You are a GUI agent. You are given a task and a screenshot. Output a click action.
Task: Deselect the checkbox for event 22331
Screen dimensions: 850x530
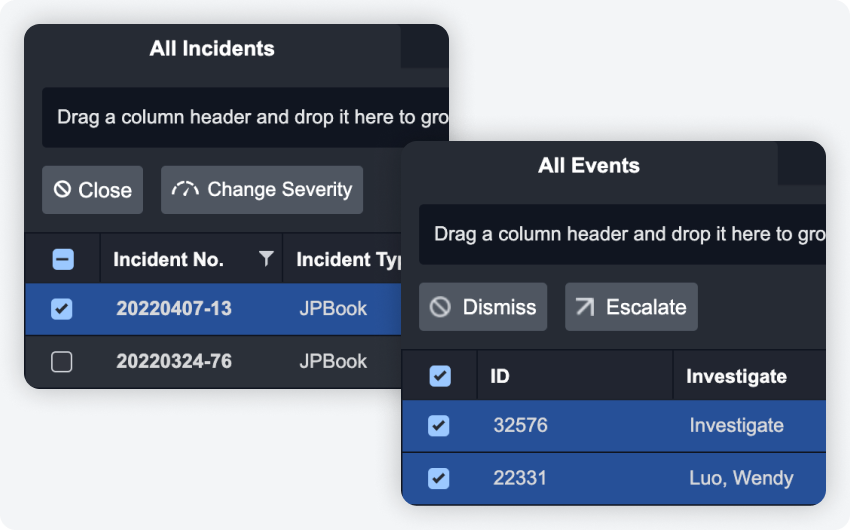[x=439, y=479]
